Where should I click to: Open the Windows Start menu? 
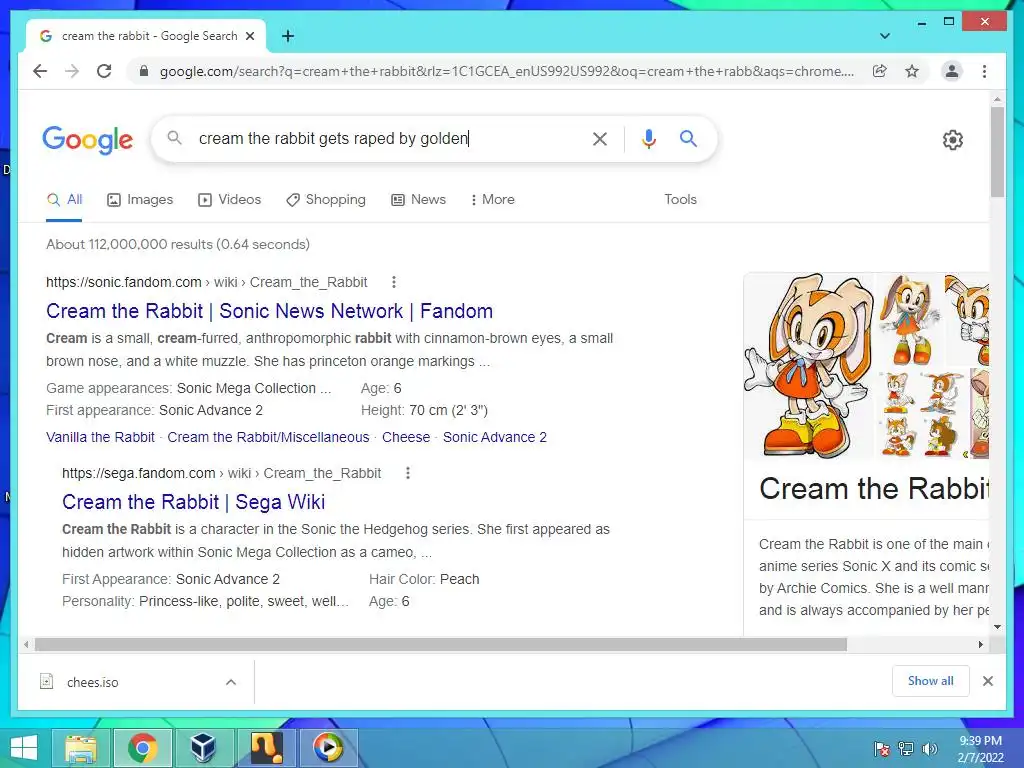click(x=24, y=748)
